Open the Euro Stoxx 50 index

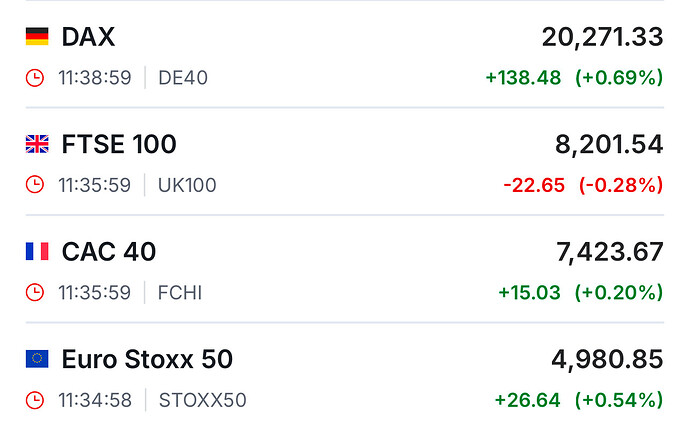click(147, 359)
